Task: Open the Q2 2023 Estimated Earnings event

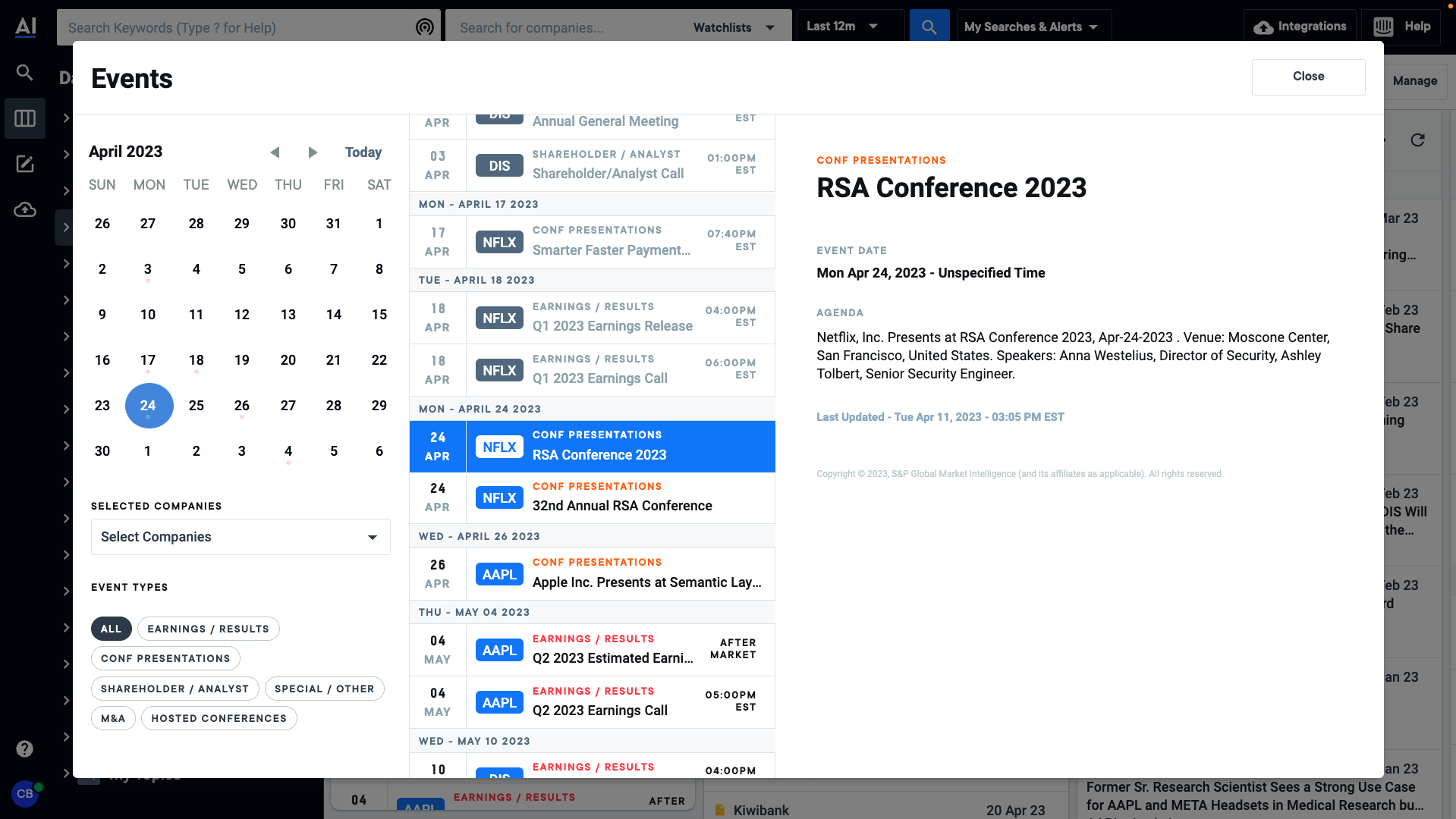Action: point(592,650)
